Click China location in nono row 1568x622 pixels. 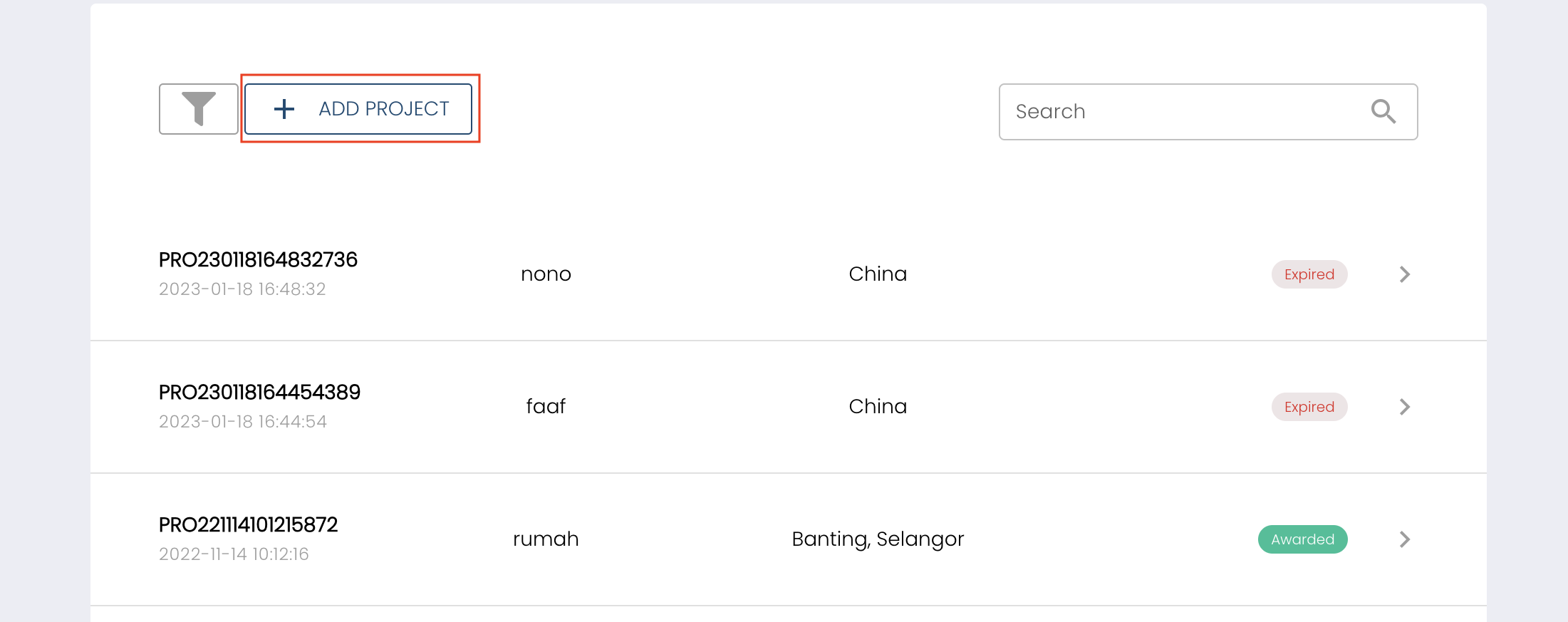(878, 274)
